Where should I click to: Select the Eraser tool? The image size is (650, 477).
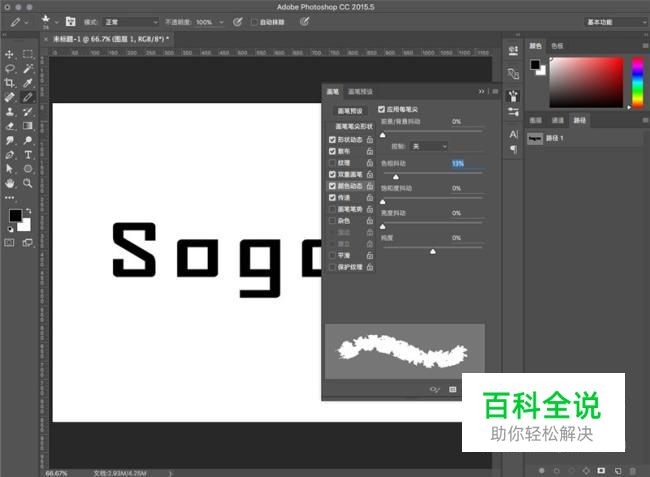(10, 126)
